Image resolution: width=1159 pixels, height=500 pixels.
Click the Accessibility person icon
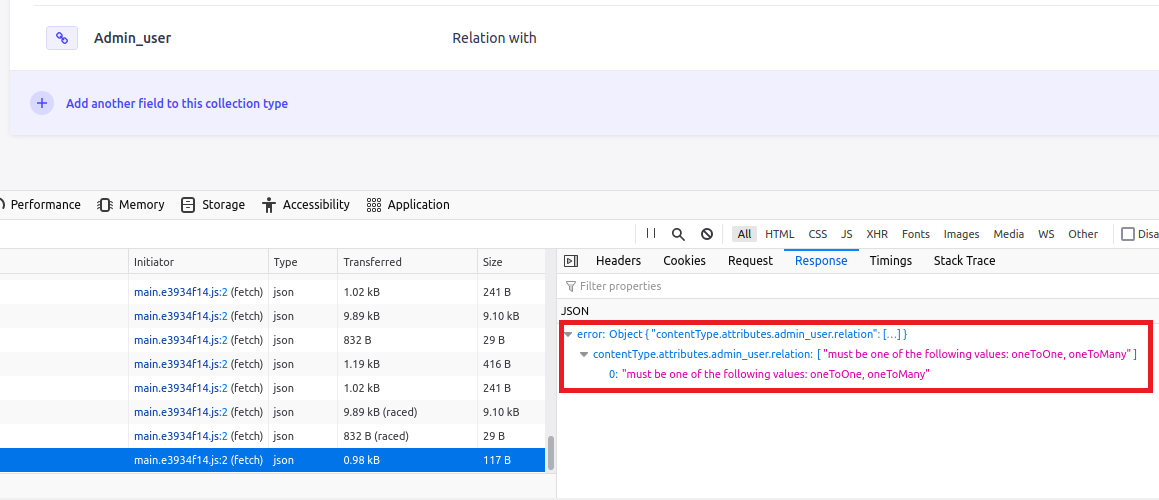click(x=268, y=205)
